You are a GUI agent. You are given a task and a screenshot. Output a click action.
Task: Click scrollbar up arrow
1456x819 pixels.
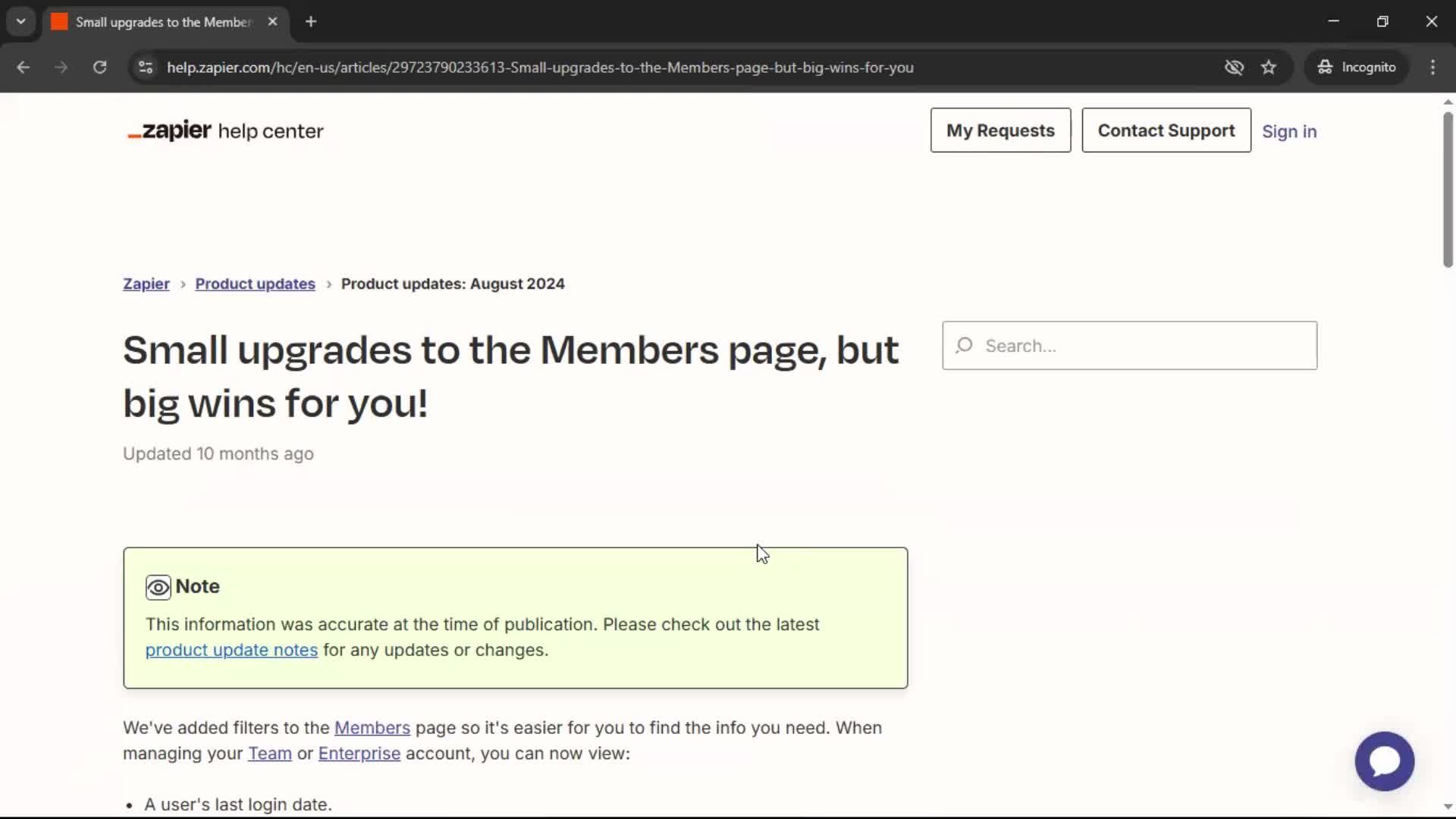click(1448, 102)
